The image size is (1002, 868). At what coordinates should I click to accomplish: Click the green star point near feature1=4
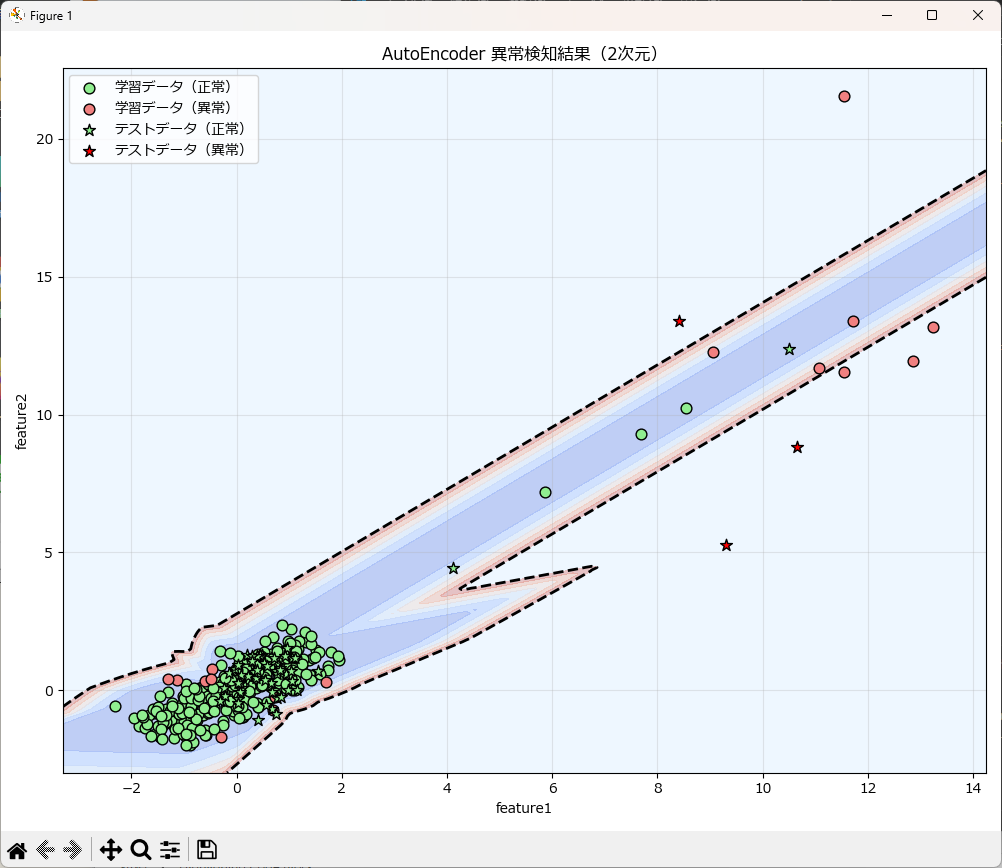tap(453, 568)
